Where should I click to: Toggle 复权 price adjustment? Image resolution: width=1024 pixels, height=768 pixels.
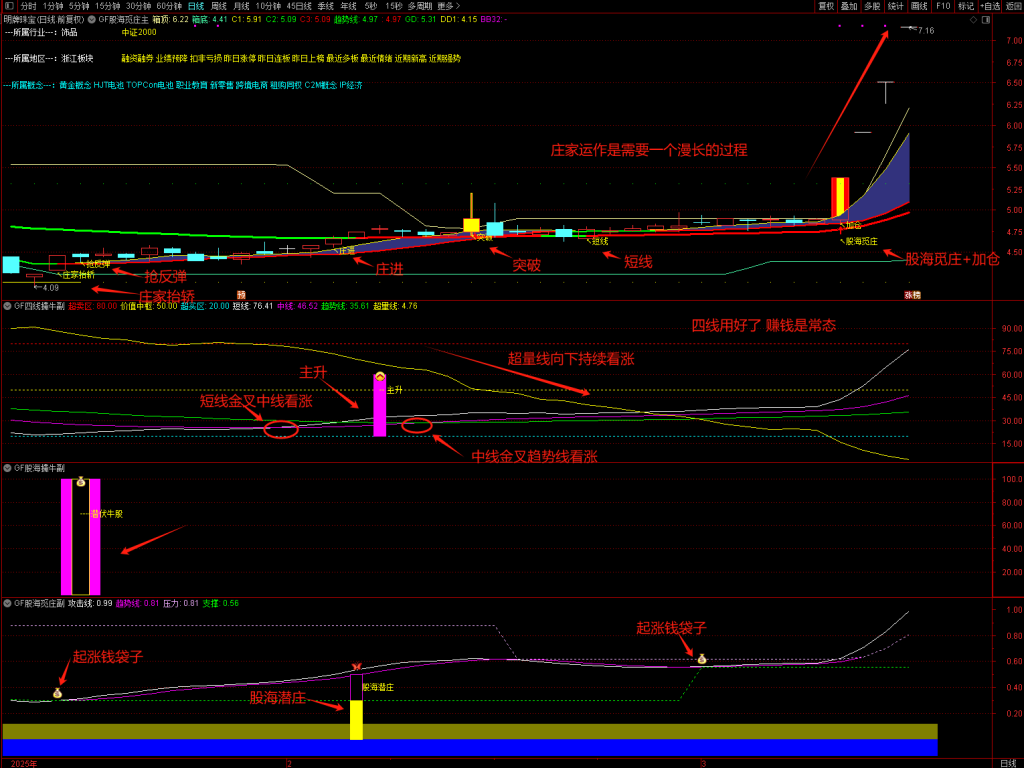click(826, 6)
